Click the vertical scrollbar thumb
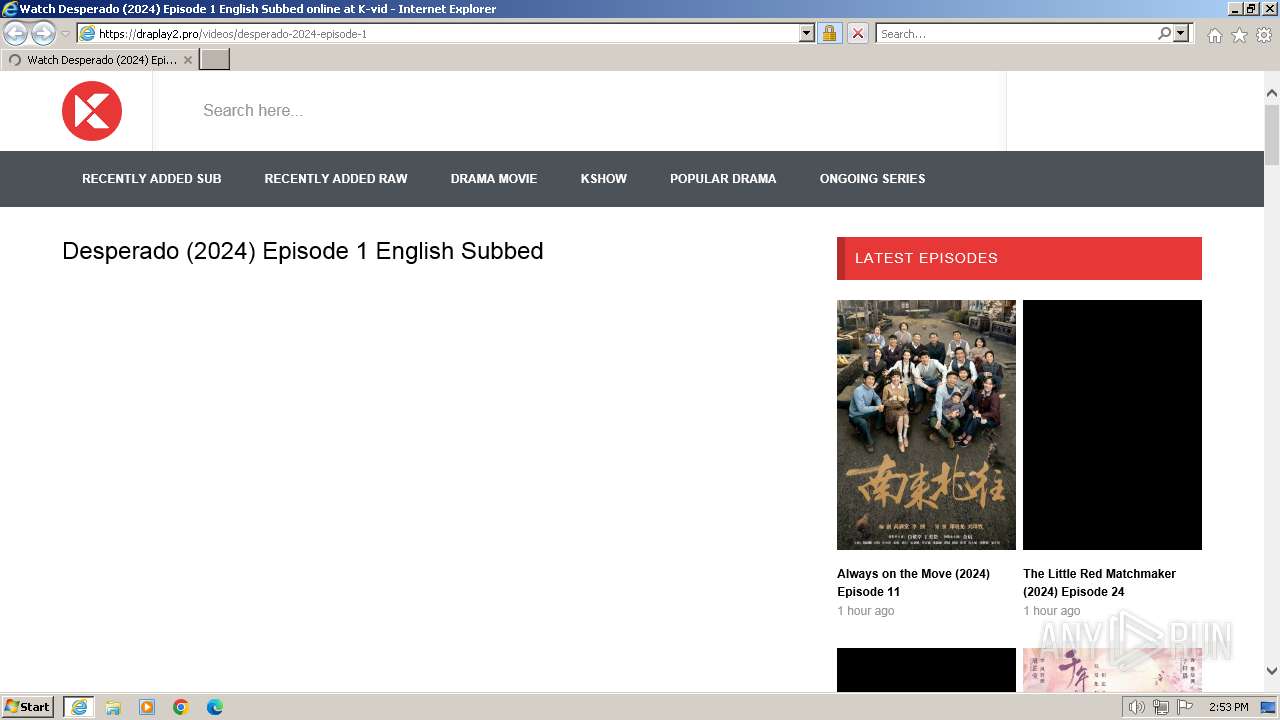1280x720 pixels. pos(1272,134)
